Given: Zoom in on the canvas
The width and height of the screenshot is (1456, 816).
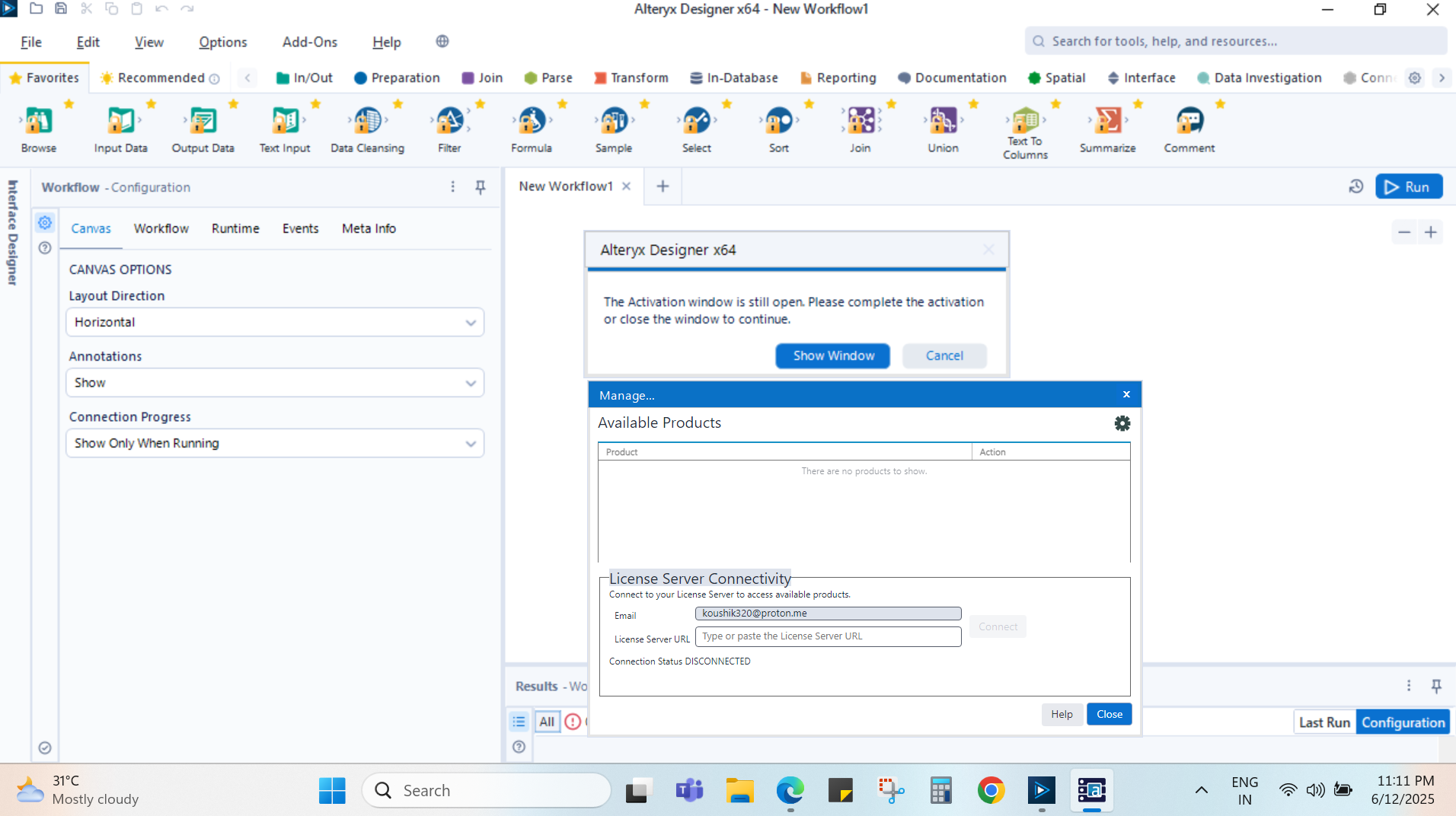Looking at the screenshot, I should [1431, 232].
